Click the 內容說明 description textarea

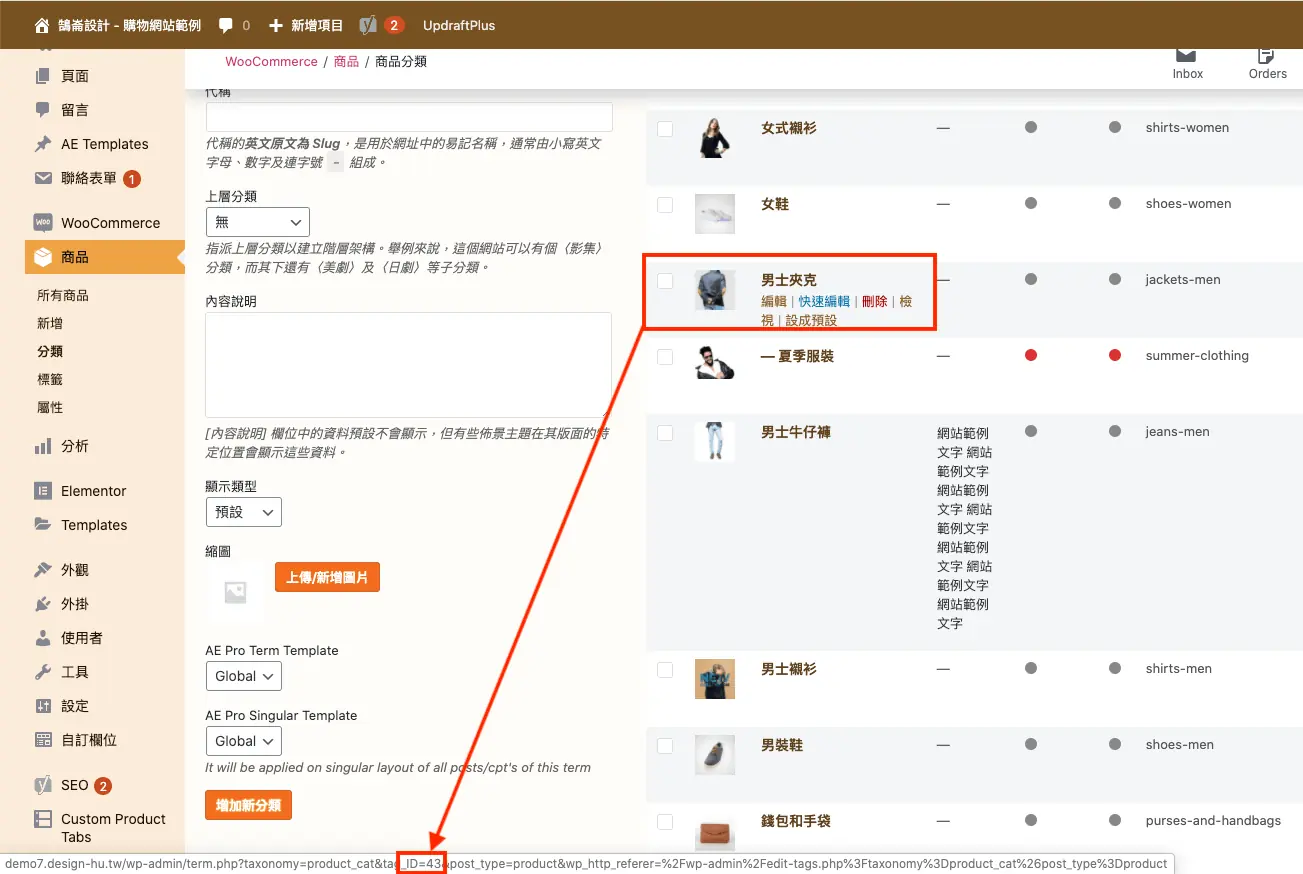point(409,364)
